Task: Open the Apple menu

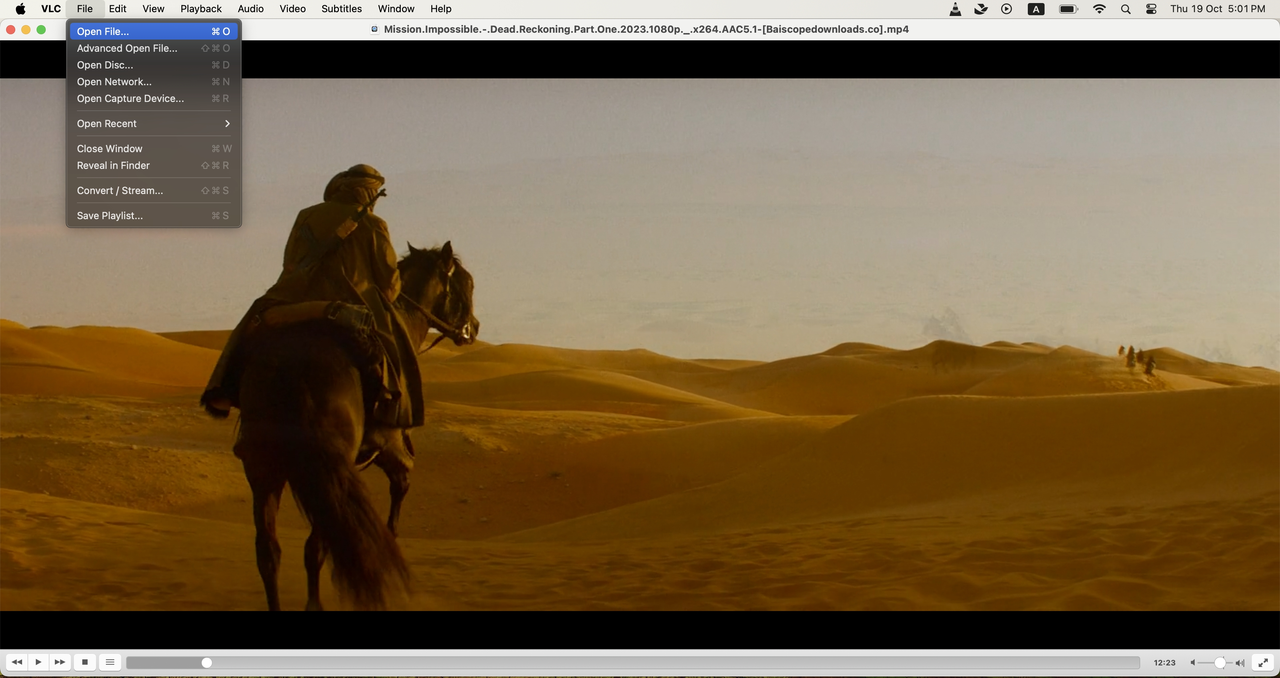Action: [20, 9]
